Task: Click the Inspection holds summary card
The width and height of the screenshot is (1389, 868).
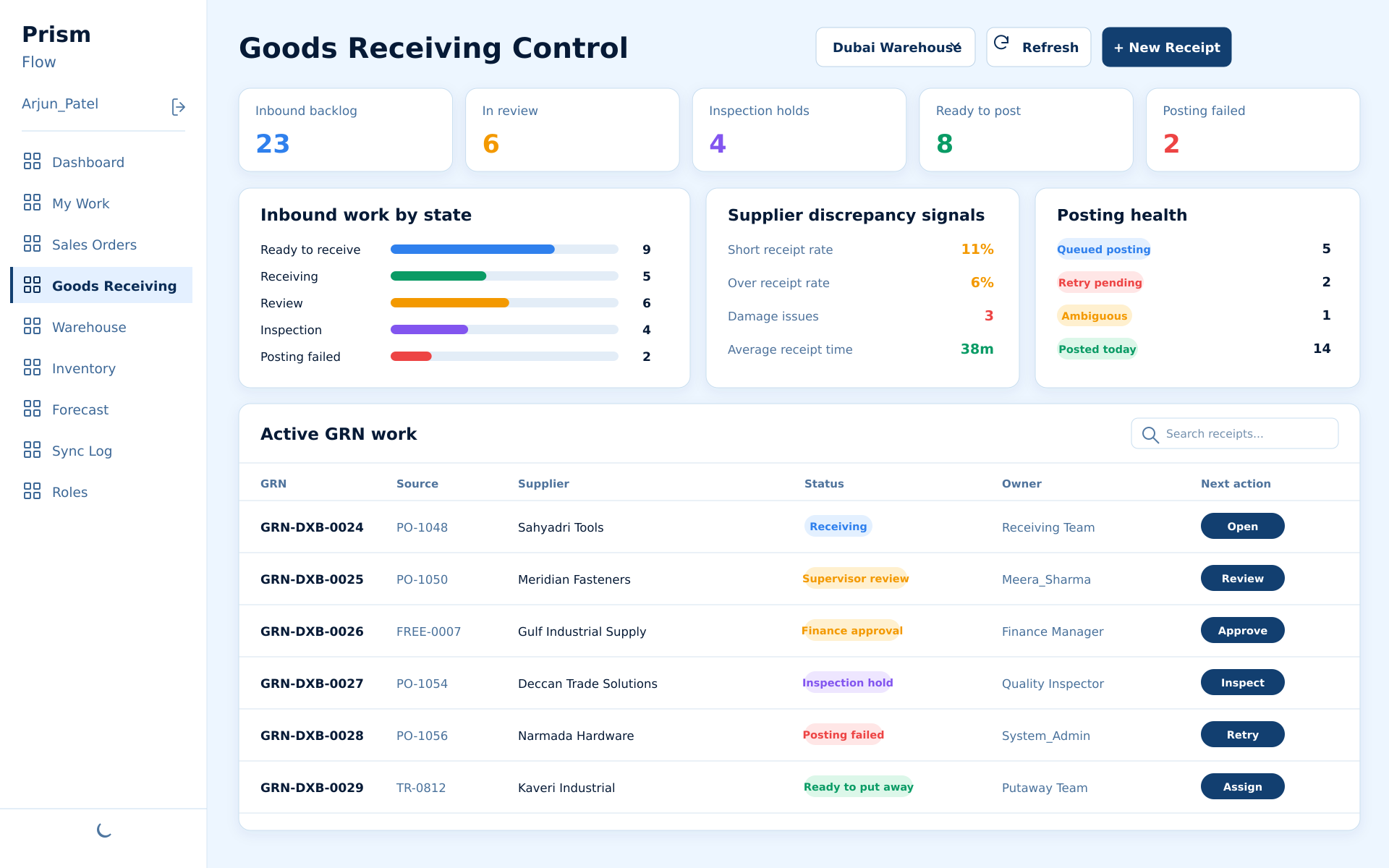Action: (799, 129)
